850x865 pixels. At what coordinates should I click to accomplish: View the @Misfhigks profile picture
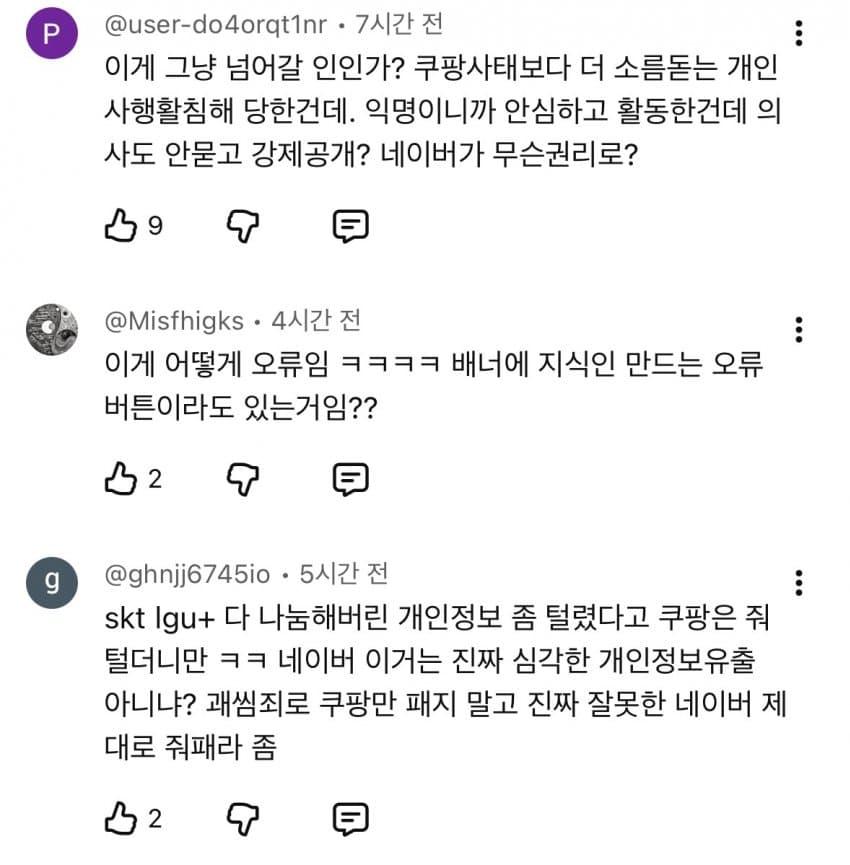(52, 329)
